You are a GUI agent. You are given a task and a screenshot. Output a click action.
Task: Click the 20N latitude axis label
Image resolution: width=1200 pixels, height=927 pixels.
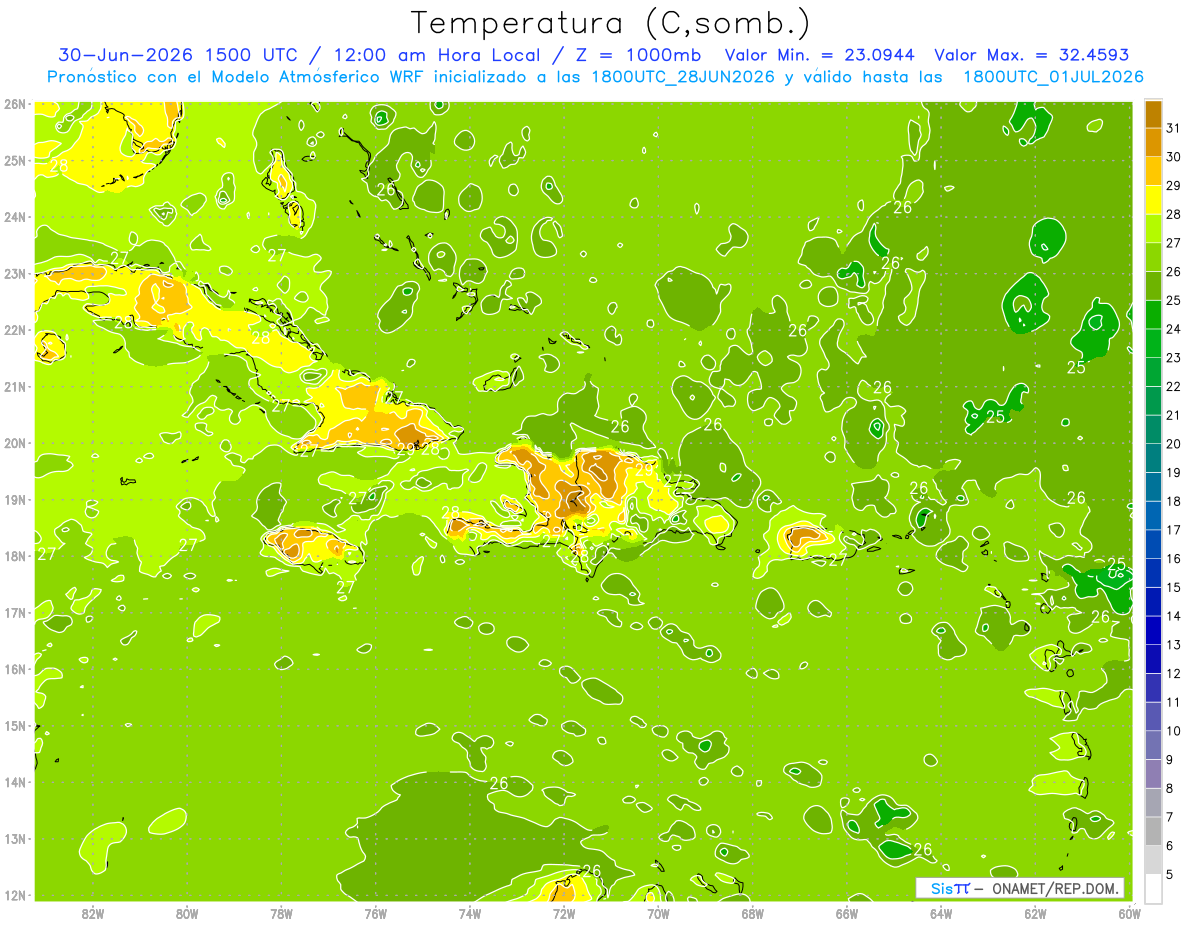pos(14,443)
